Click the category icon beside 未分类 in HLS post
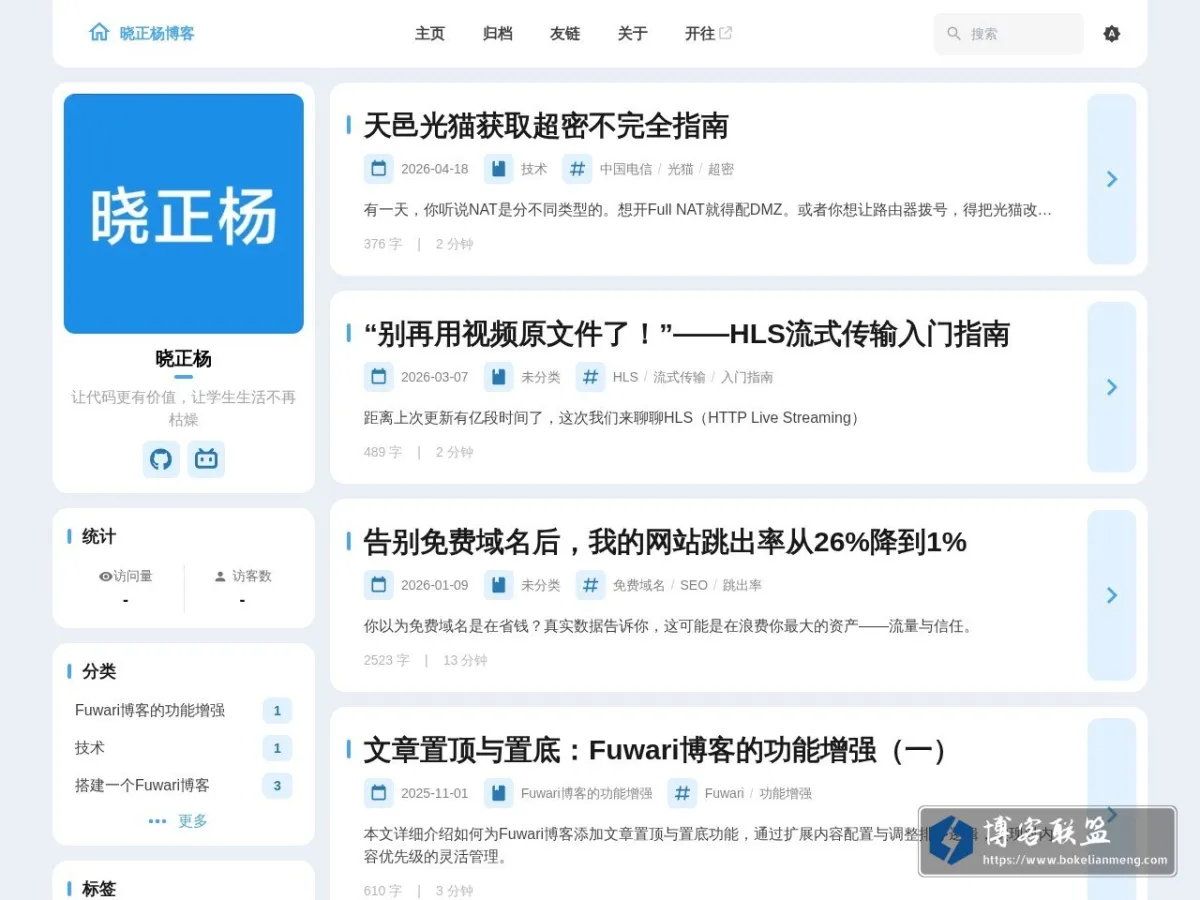1200x900 pixels. pos(498,377)
